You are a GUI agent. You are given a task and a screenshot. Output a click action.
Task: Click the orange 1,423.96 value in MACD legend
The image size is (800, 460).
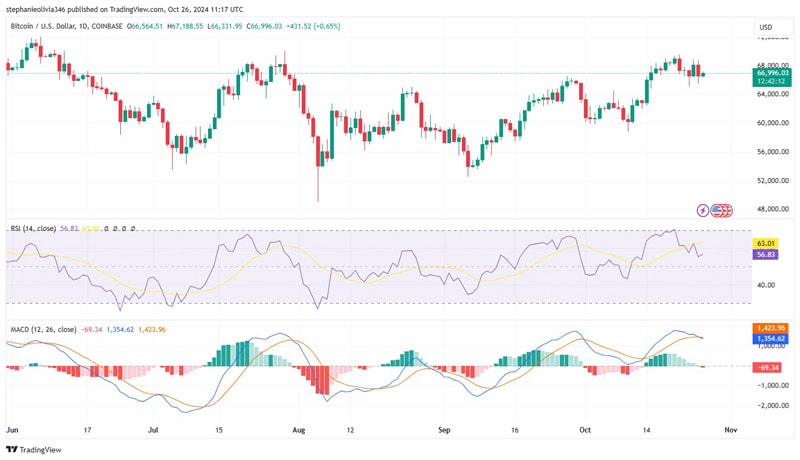pyautogui.click(x=152, y=330)
